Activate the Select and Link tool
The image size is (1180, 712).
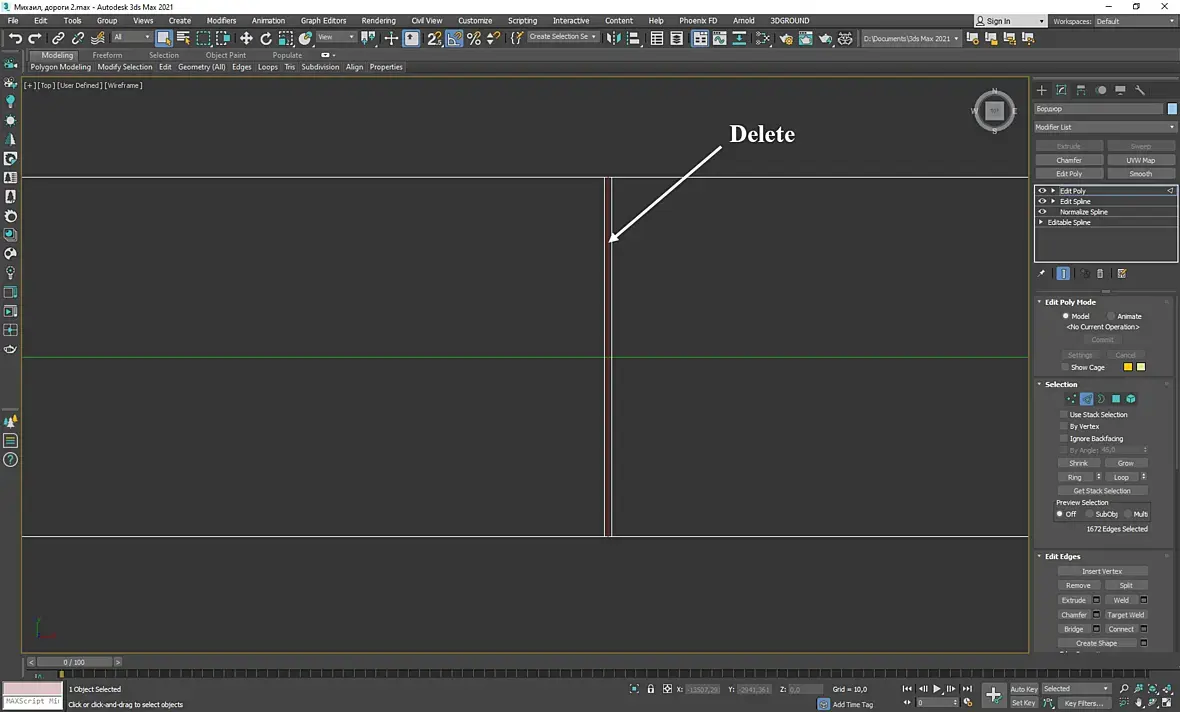[58, 38]
